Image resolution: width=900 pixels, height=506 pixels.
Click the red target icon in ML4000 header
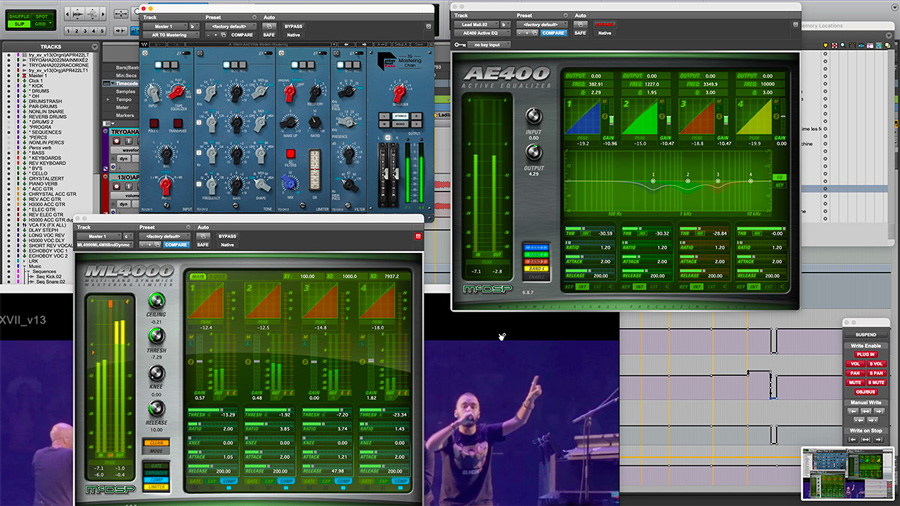click(x=418, y=236)
